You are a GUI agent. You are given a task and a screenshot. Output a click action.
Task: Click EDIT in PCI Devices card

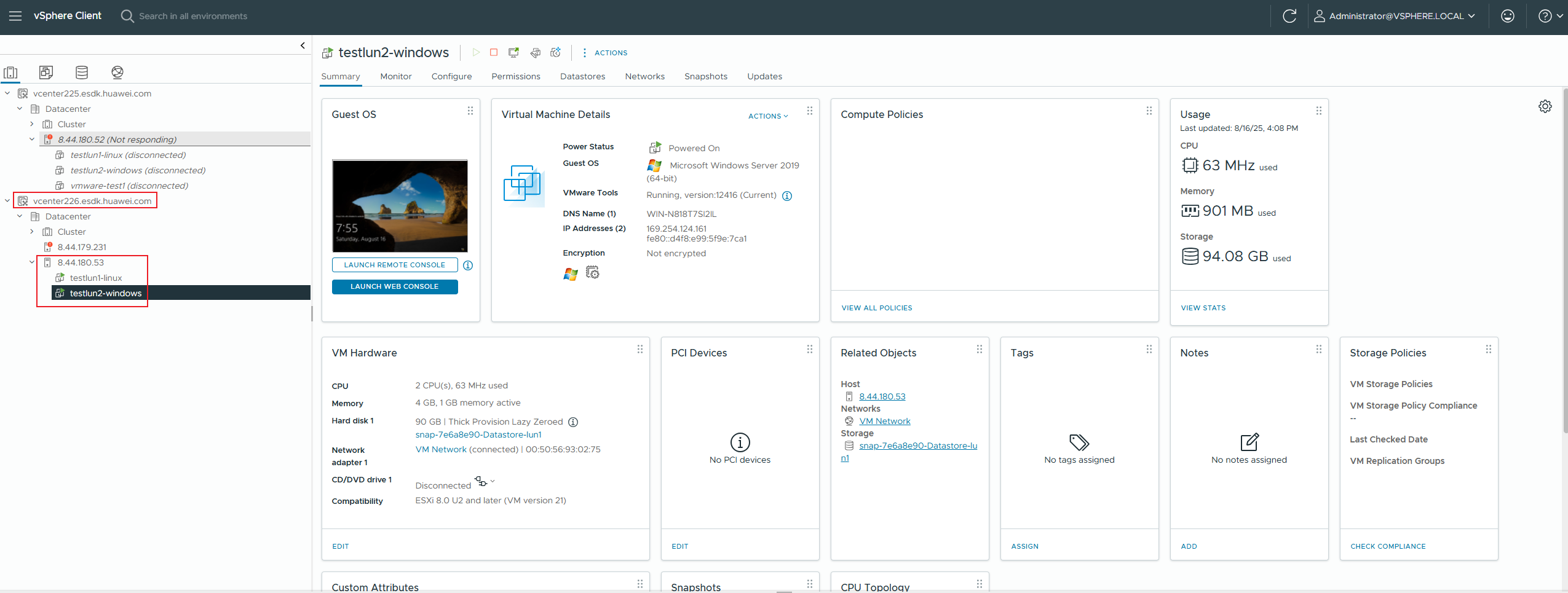pyautogui.click(x=680, y=546)
